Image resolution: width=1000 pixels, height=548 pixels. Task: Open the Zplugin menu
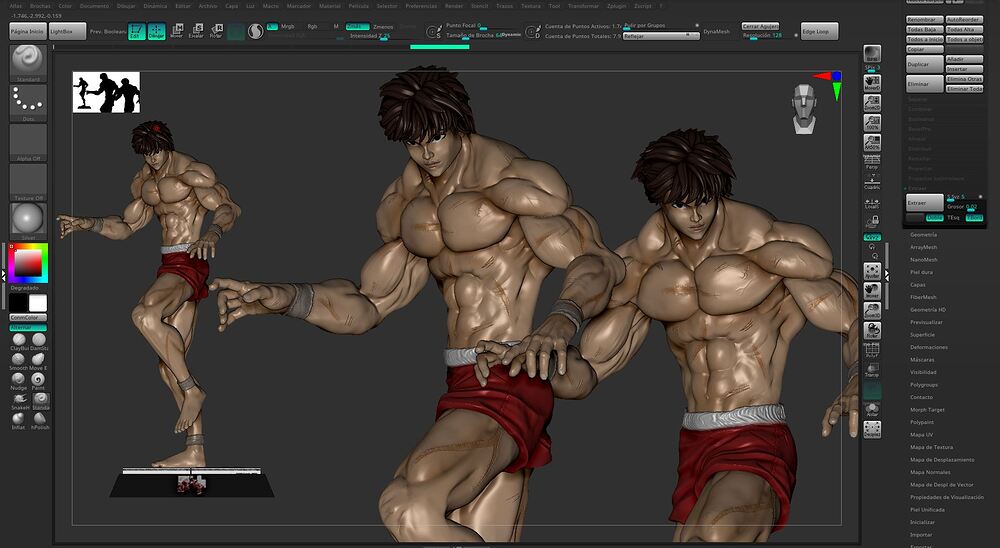click(x=616, y=6)
